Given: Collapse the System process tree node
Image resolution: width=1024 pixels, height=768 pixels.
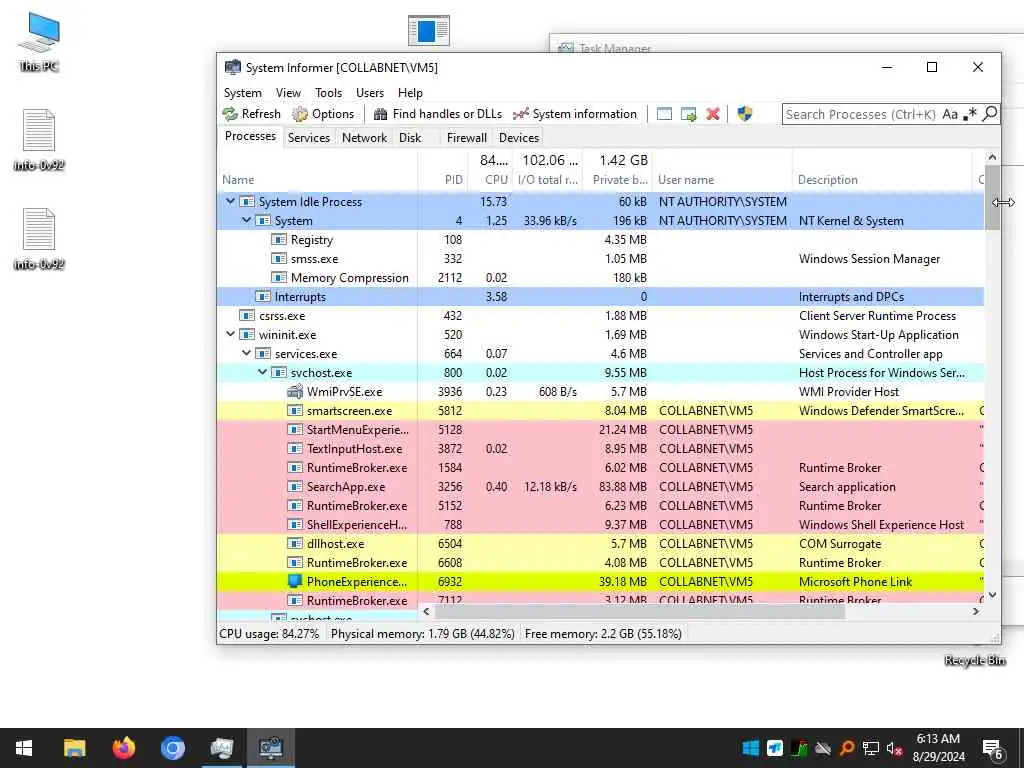Looking at the screenshot, I should click(x=246, y=220).
